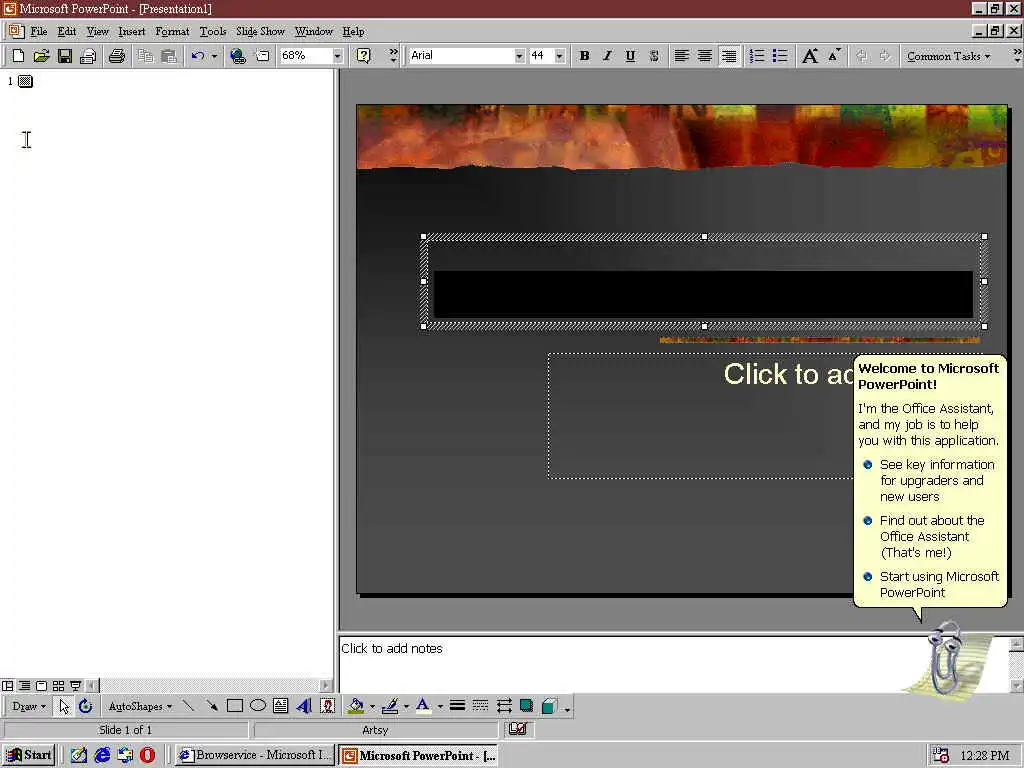Choose the Free Rotate tool

coord(85,706)
